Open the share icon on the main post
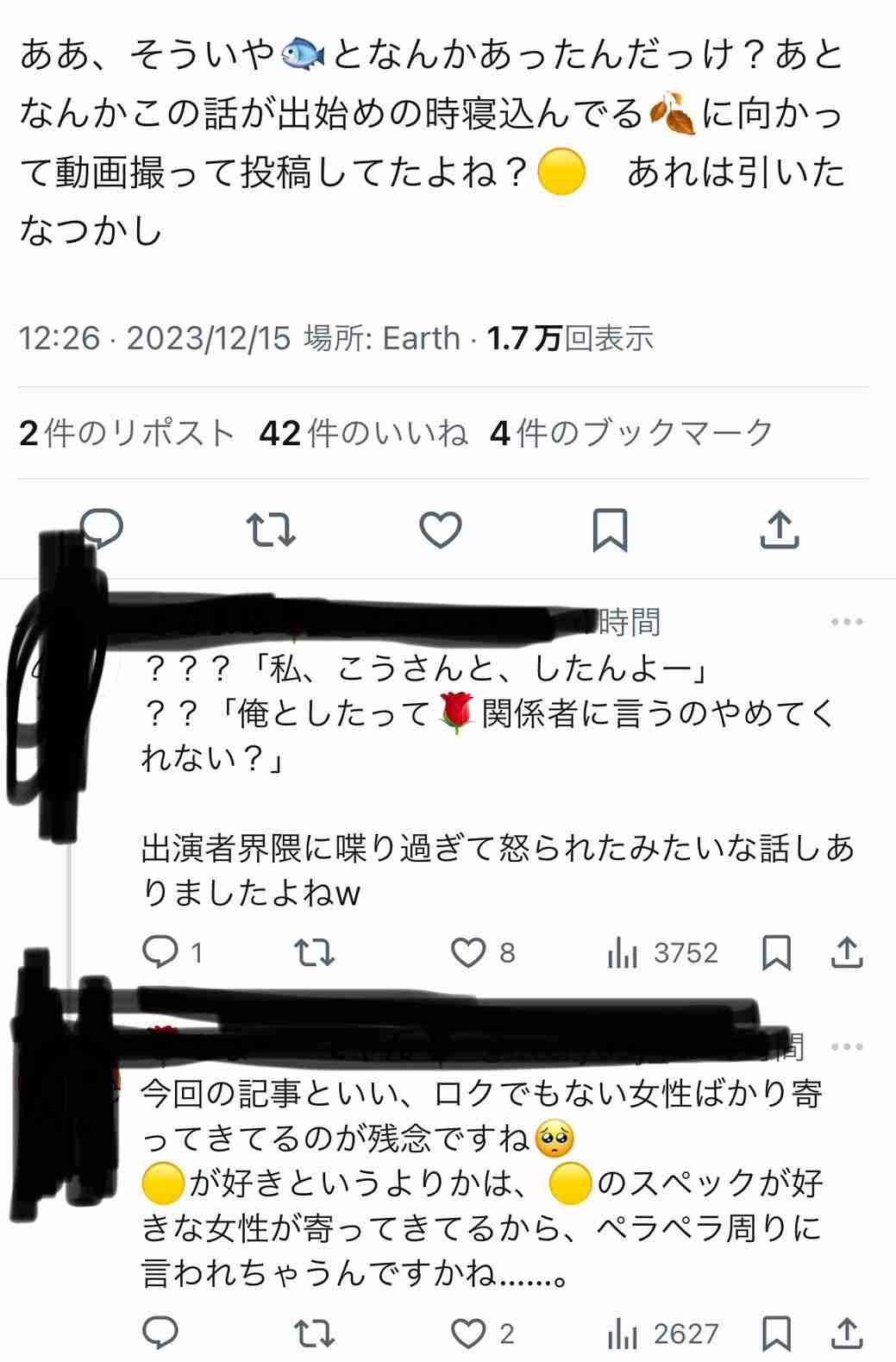Viewport: 896px width, 1362px height. click(x=780, y=529)
